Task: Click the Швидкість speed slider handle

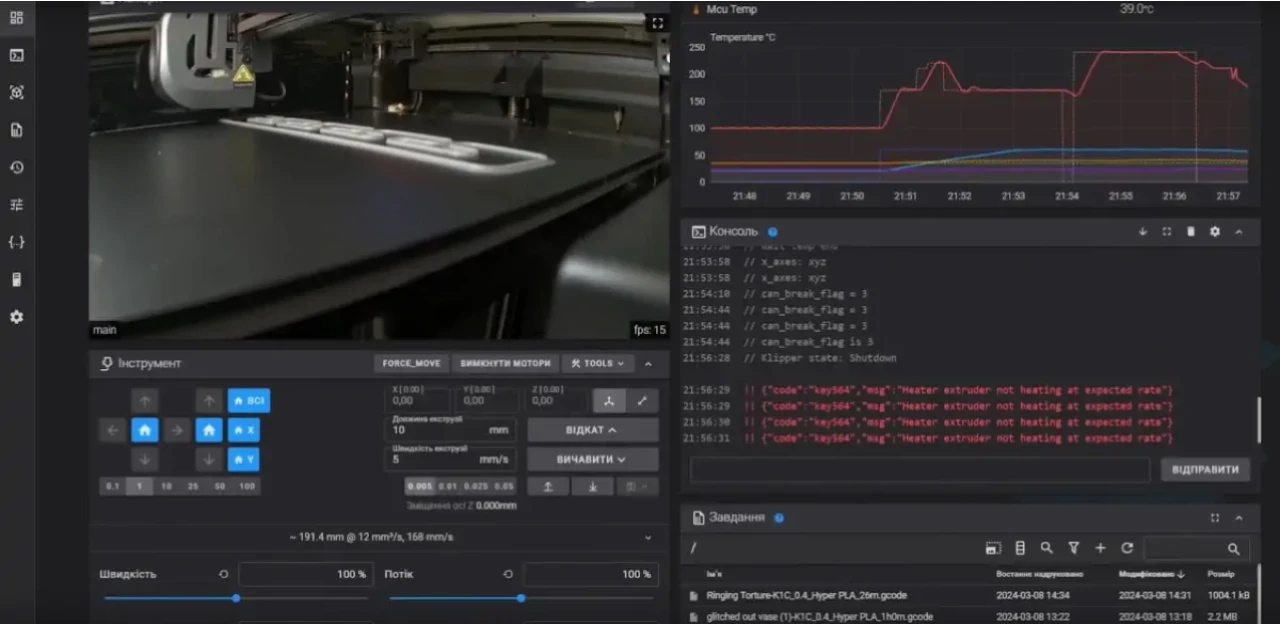Action: pos(236,598)
